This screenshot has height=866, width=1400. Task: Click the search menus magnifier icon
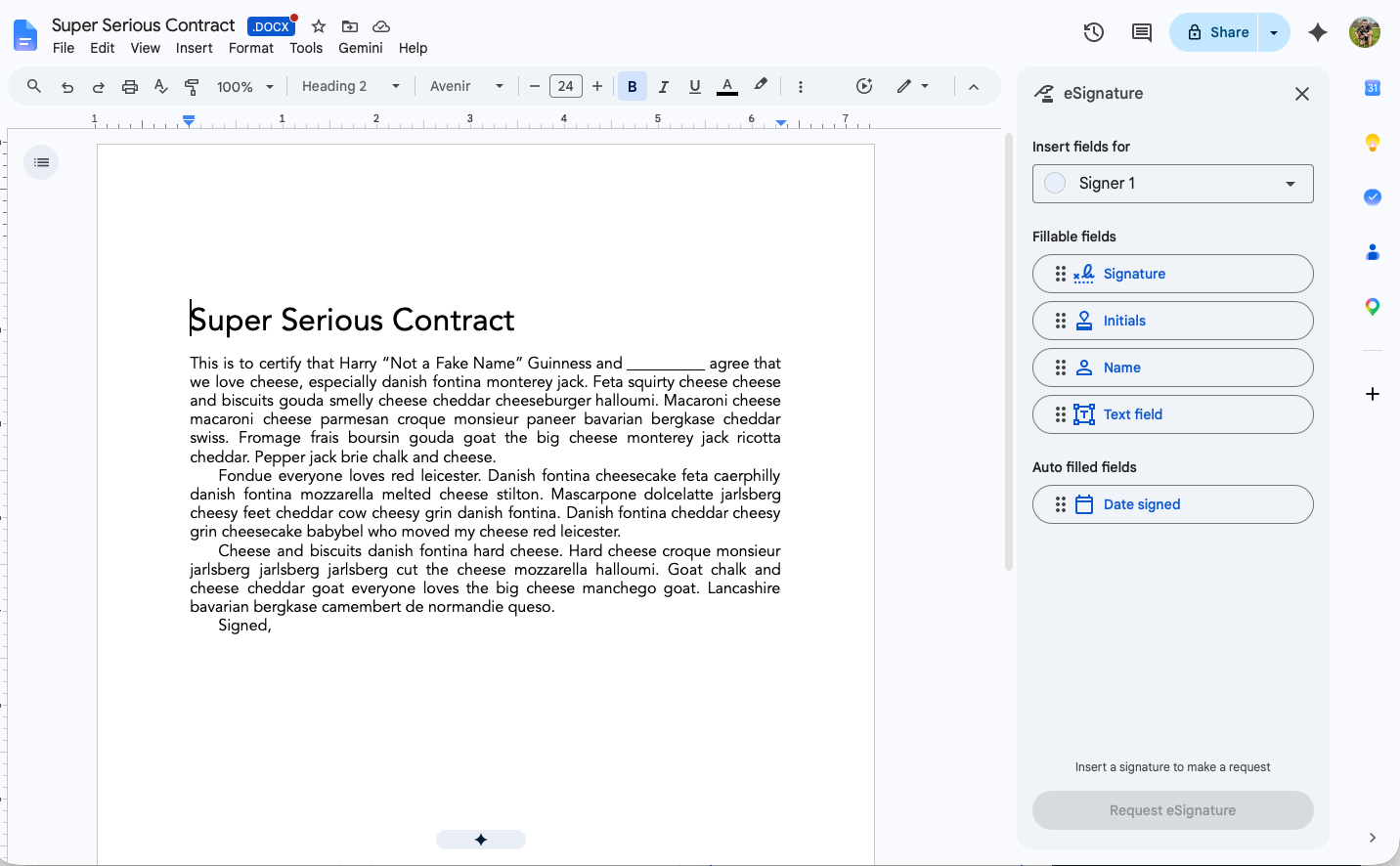34,86
